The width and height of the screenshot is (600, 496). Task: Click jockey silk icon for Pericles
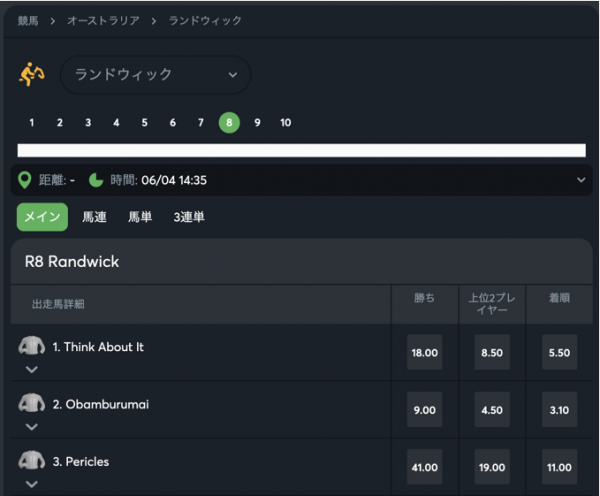point(32,460)
